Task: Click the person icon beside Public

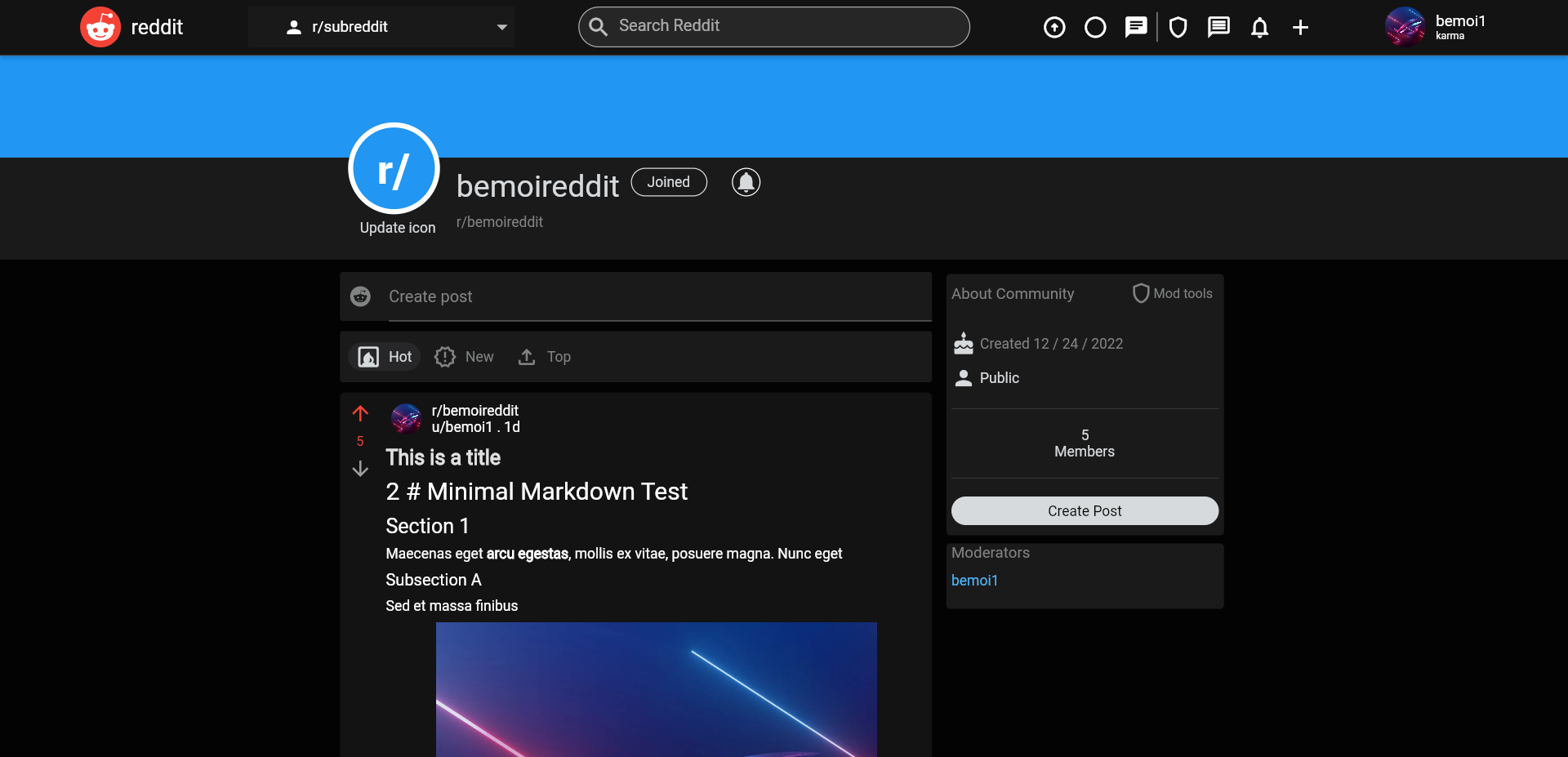Action: (x=964, y=378)
